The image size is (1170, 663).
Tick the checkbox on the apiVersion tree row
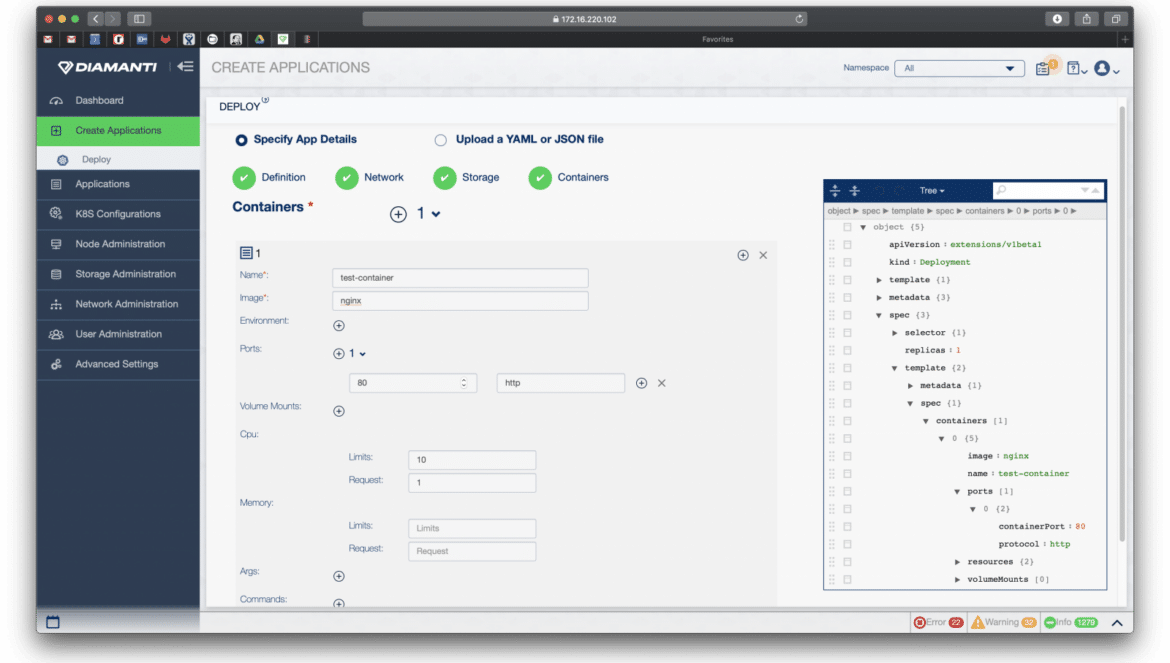click(848, 245)
